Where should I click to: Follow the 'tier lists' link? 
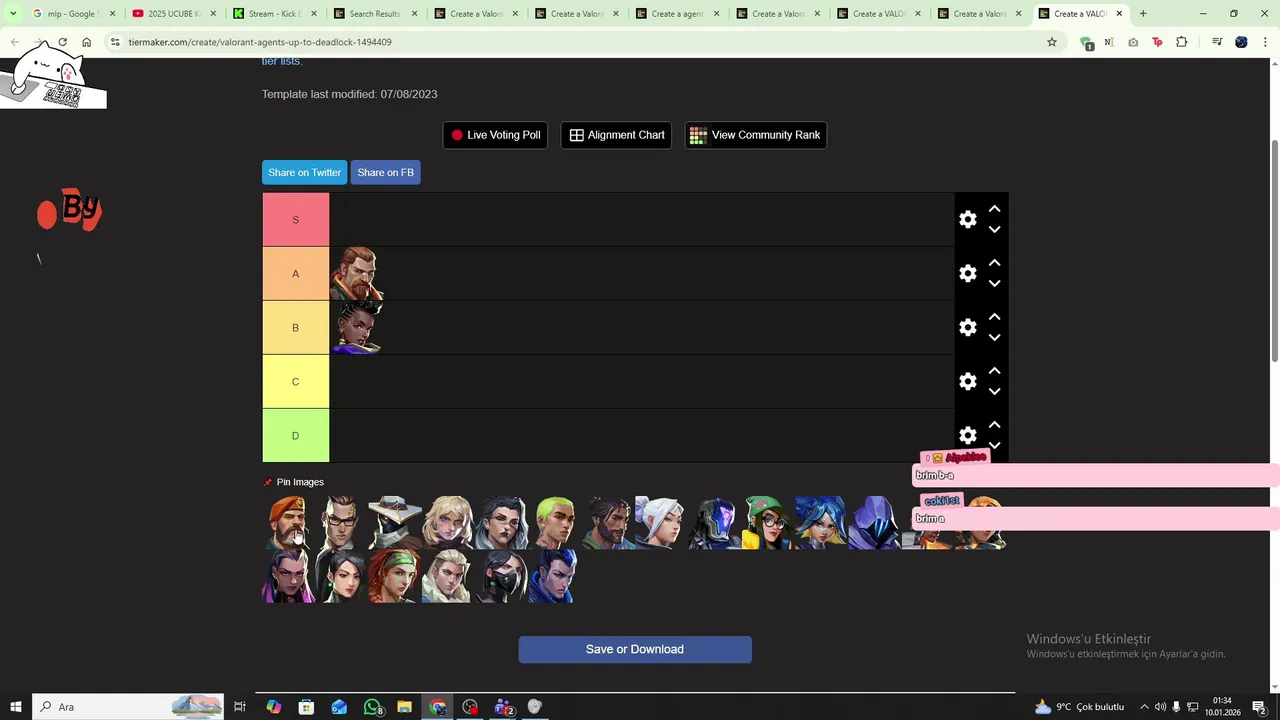281,61
